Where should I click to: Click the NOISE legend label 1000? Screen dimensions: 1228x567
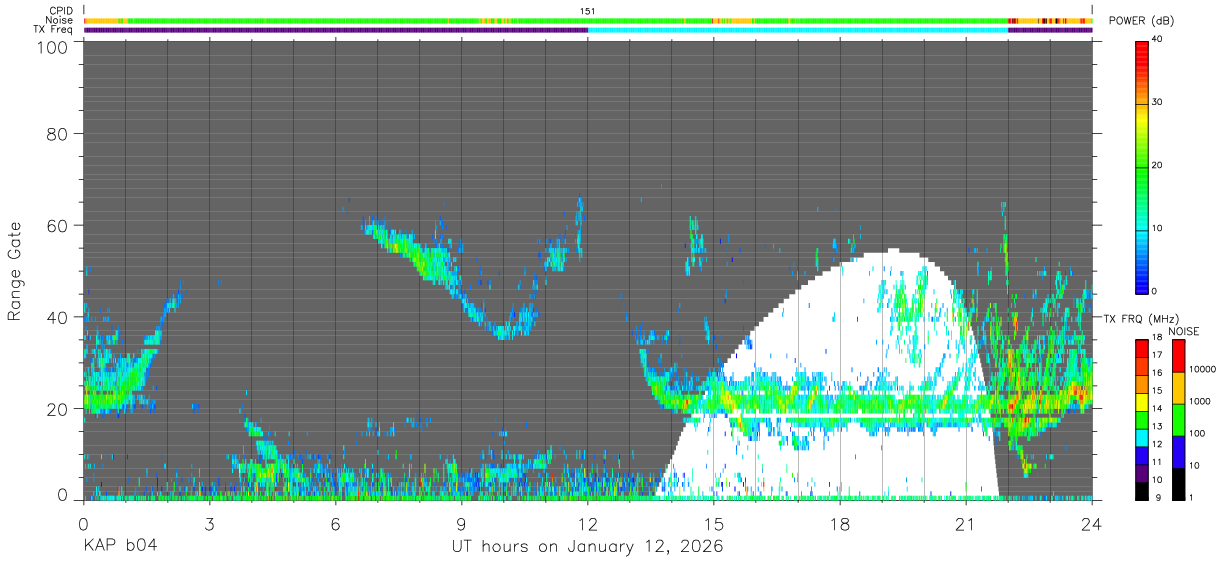[x=1199, y=401]
